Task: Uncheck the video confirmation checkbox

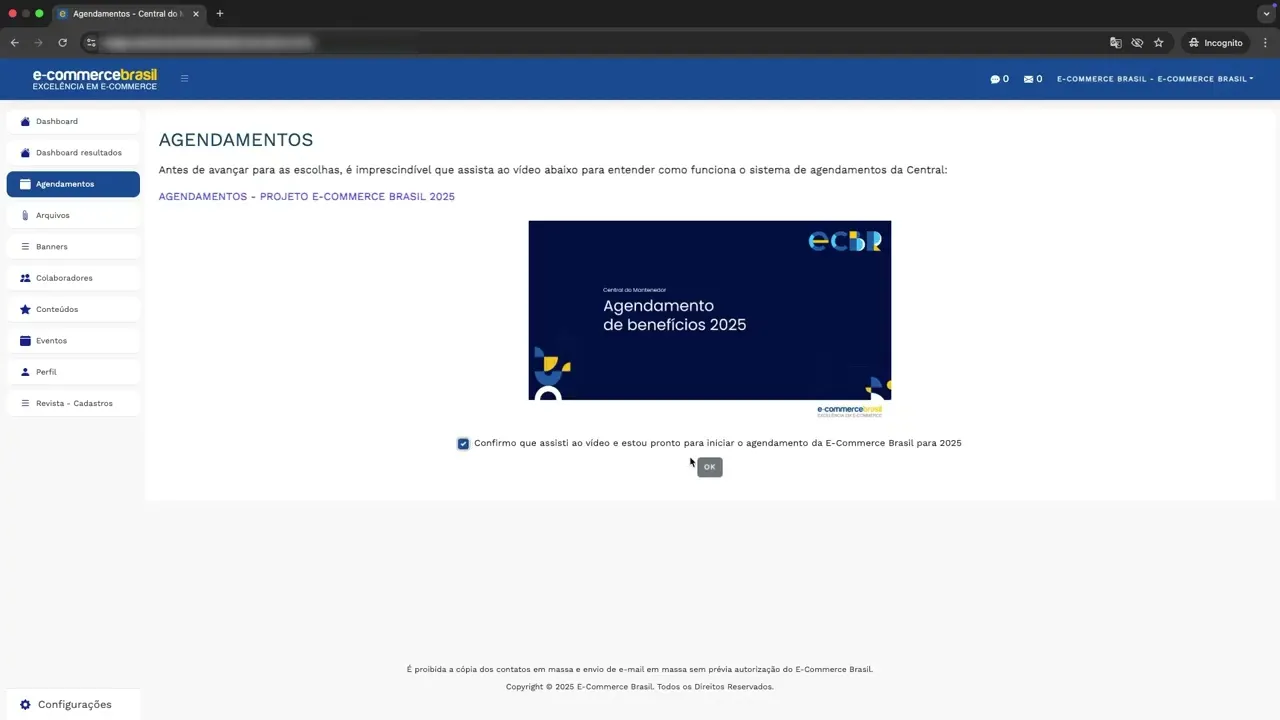Action: coord(463,443)
